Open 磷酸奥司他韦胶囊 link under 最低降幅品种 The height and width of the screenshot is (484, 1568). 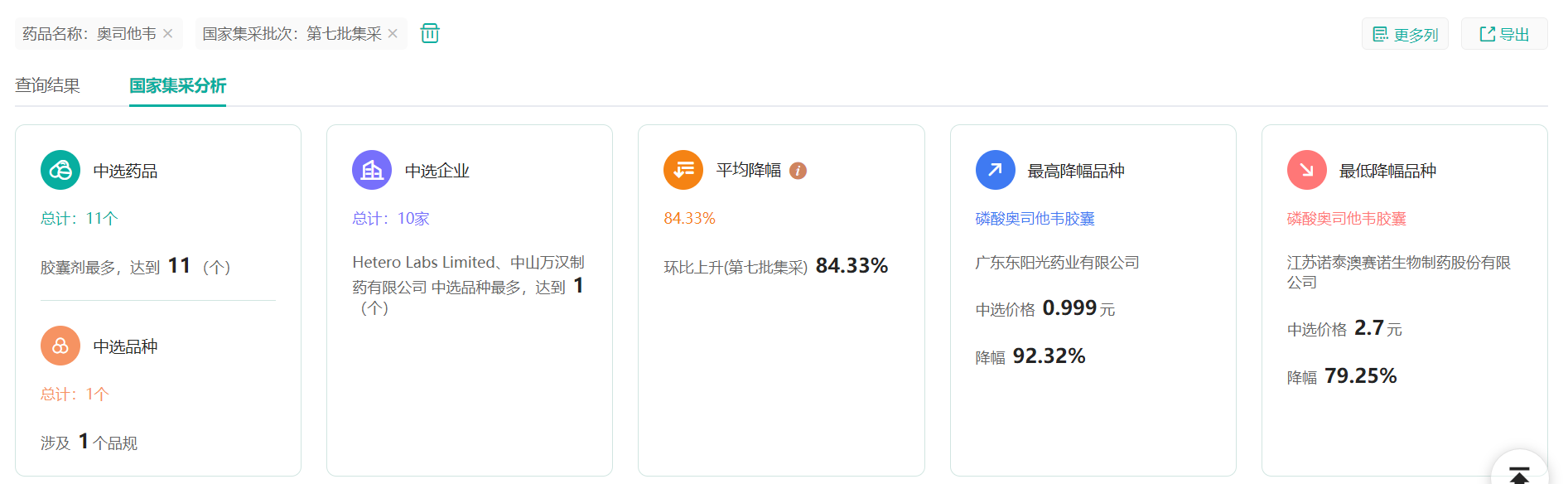(x=1346, y=219)
